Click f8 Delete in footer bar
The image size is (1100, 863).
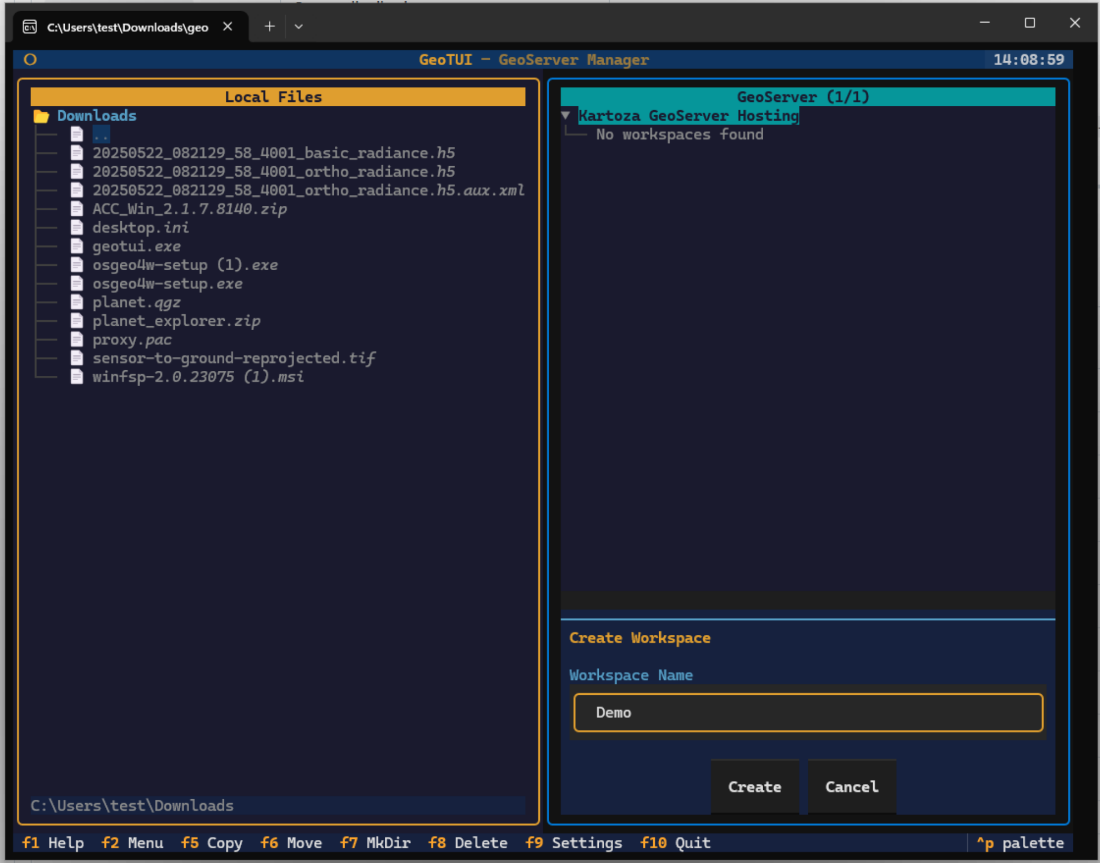click(x=468, y=843)
